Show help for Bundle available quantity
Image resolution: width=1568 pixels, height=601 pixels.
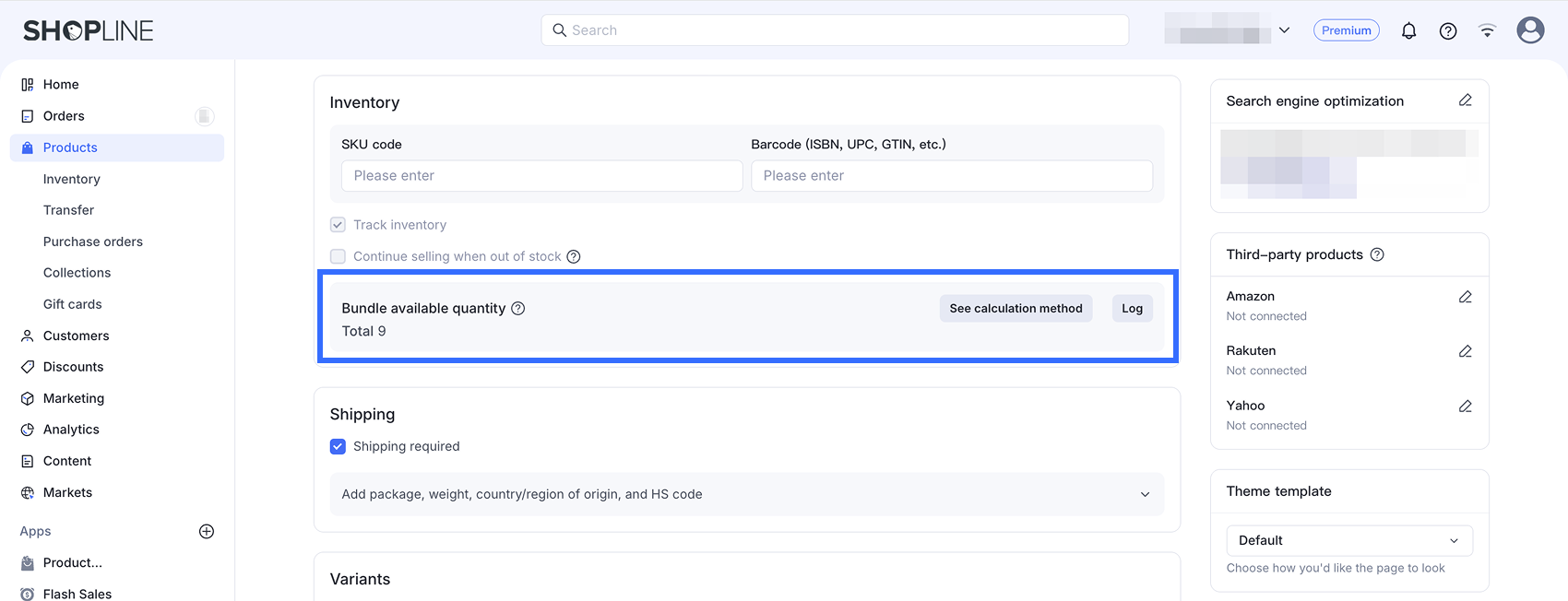coord(518,308)
